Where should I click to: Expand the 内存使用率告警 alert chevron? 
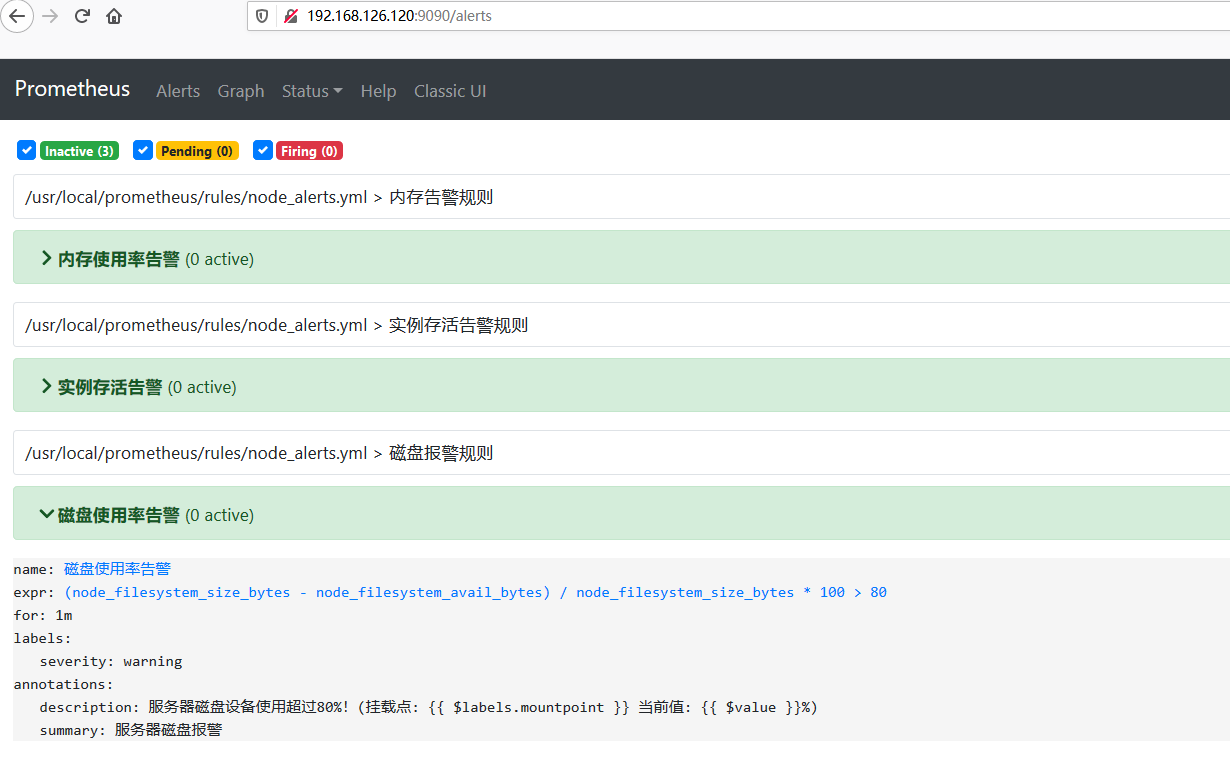pyautogui.click(x=46, y=259)
